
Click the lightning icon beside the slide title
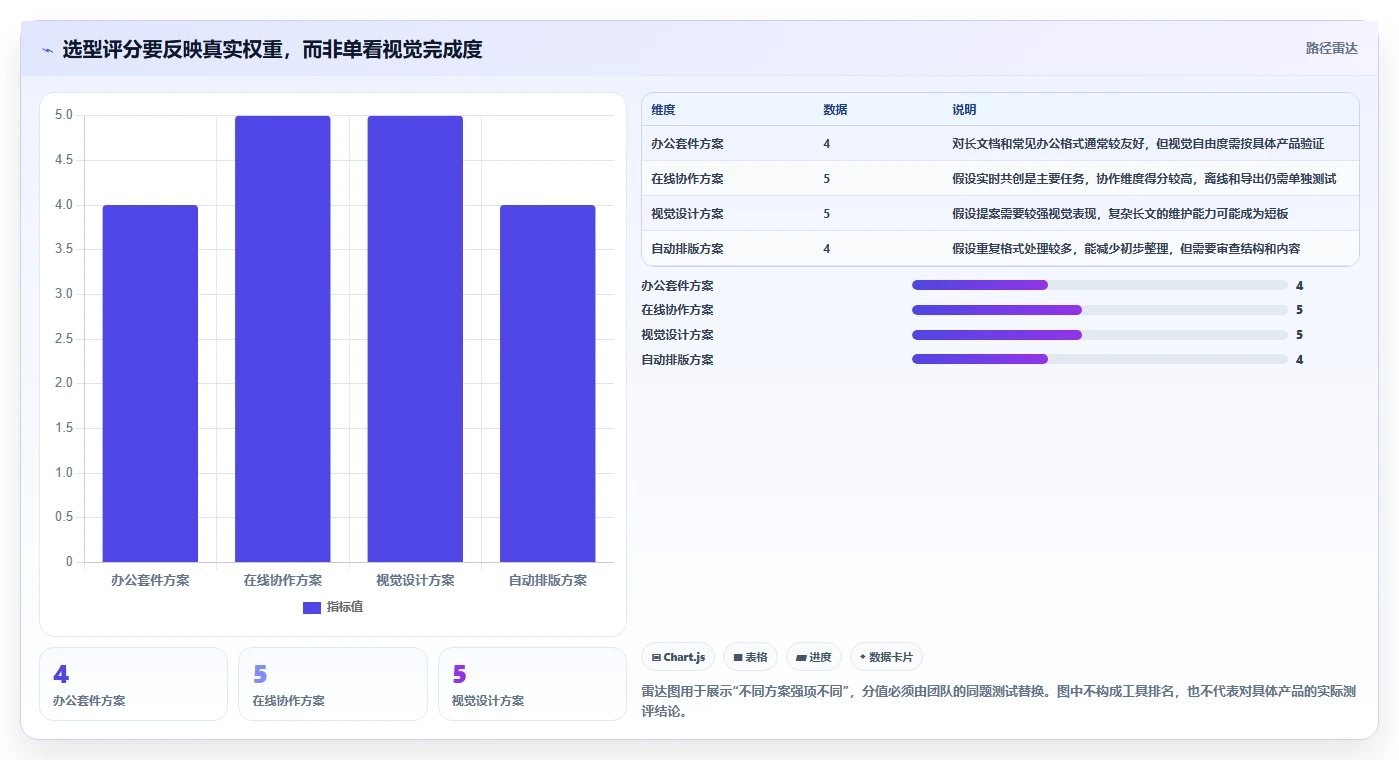(x=47, y=50)
